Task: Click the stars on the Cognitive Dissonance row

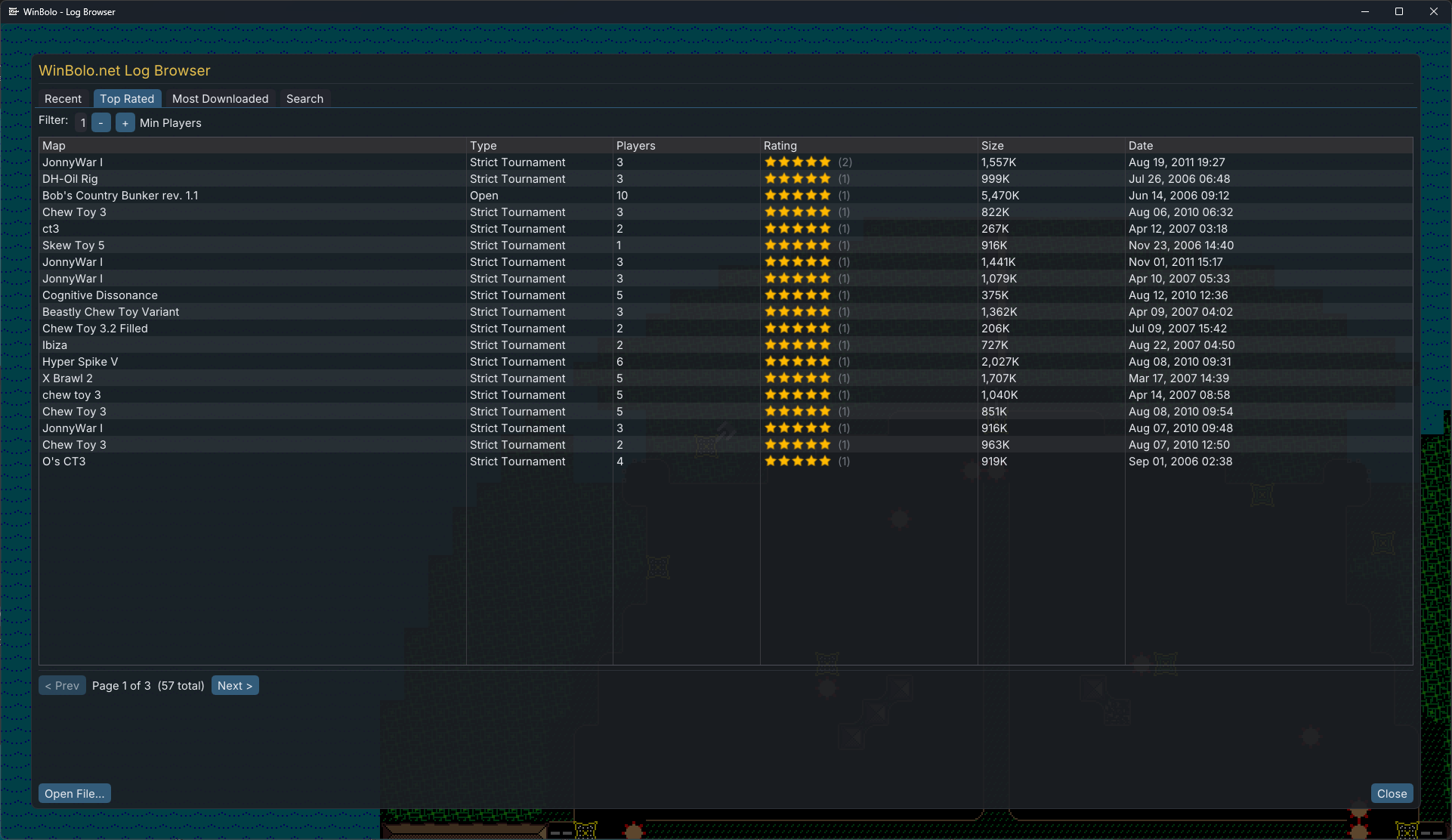Action: point(798,295)
